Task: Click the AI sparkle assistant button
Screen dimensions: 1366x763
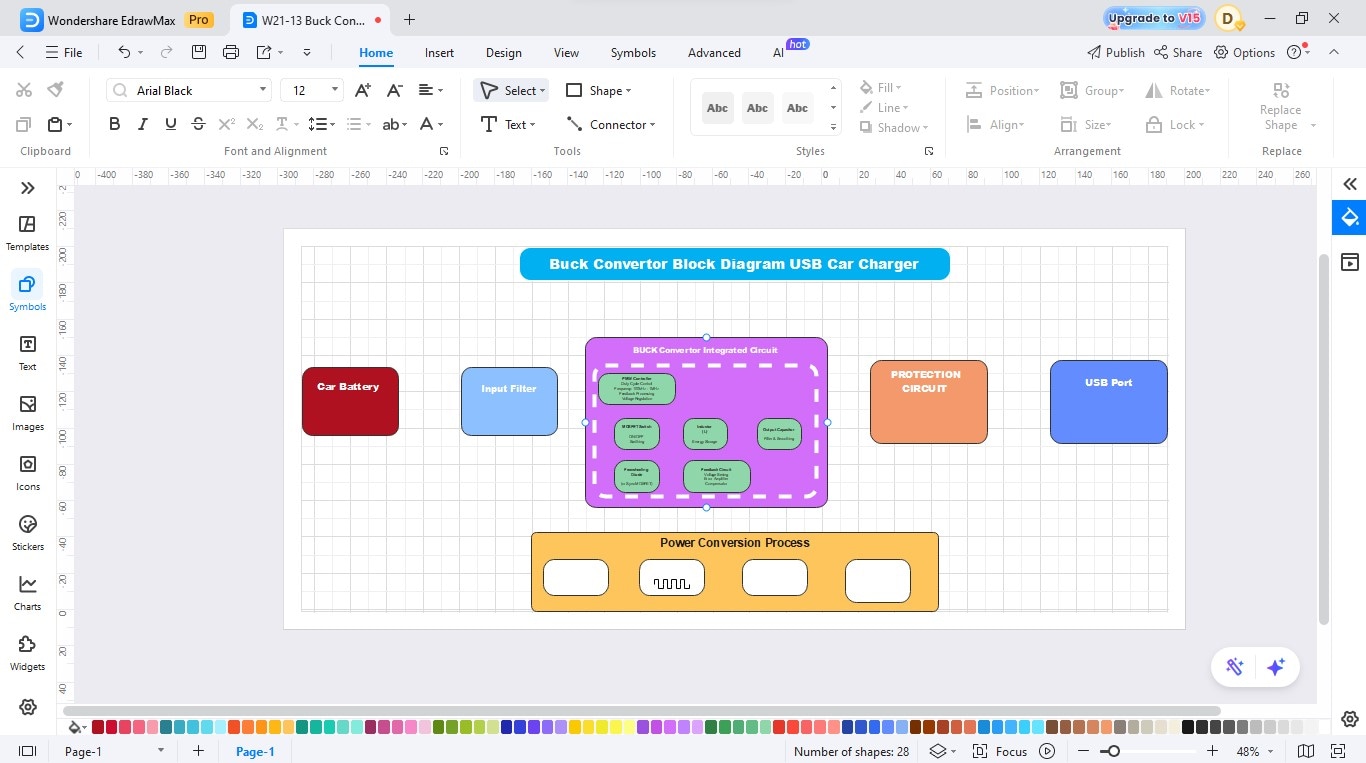Action: [1276, 667]
